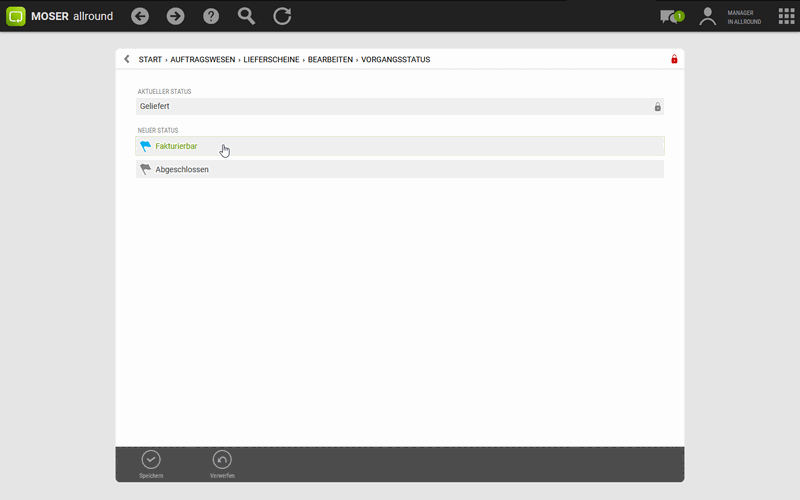Screen dimensions: 800x500
Task: Click the MOSER allround logo icon
Action: pyautogui.click(x=16, y=16)
